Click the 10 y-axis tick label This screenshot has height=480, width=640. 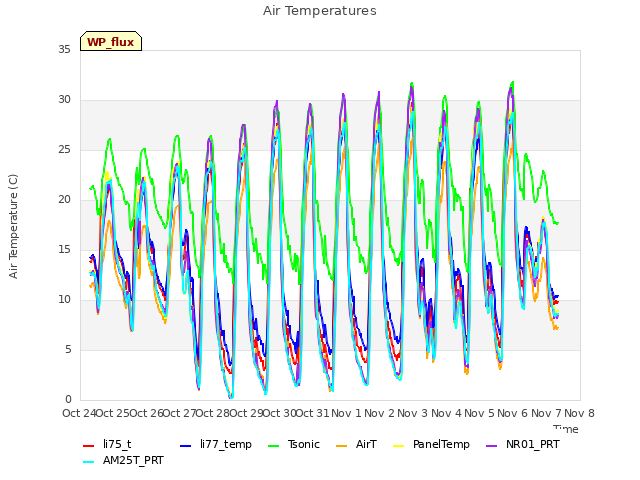coord(64,300)
